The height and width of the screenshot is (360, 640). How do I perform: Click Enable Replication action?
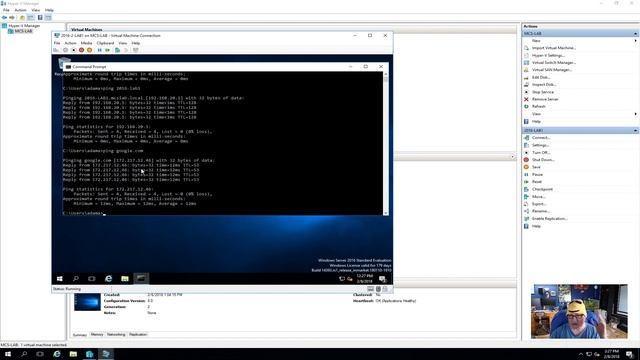click(x=549, y=219)
